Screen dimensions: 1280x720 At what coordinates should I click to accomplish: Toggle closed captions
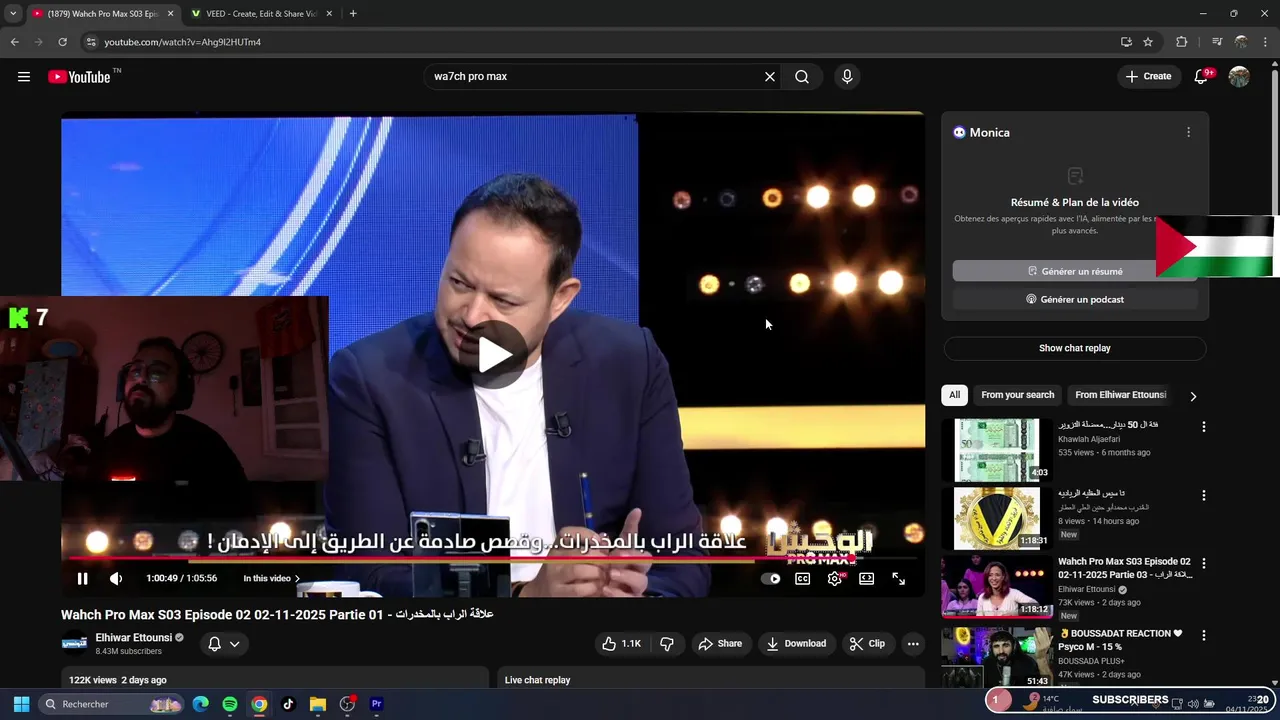pos(802,578)
